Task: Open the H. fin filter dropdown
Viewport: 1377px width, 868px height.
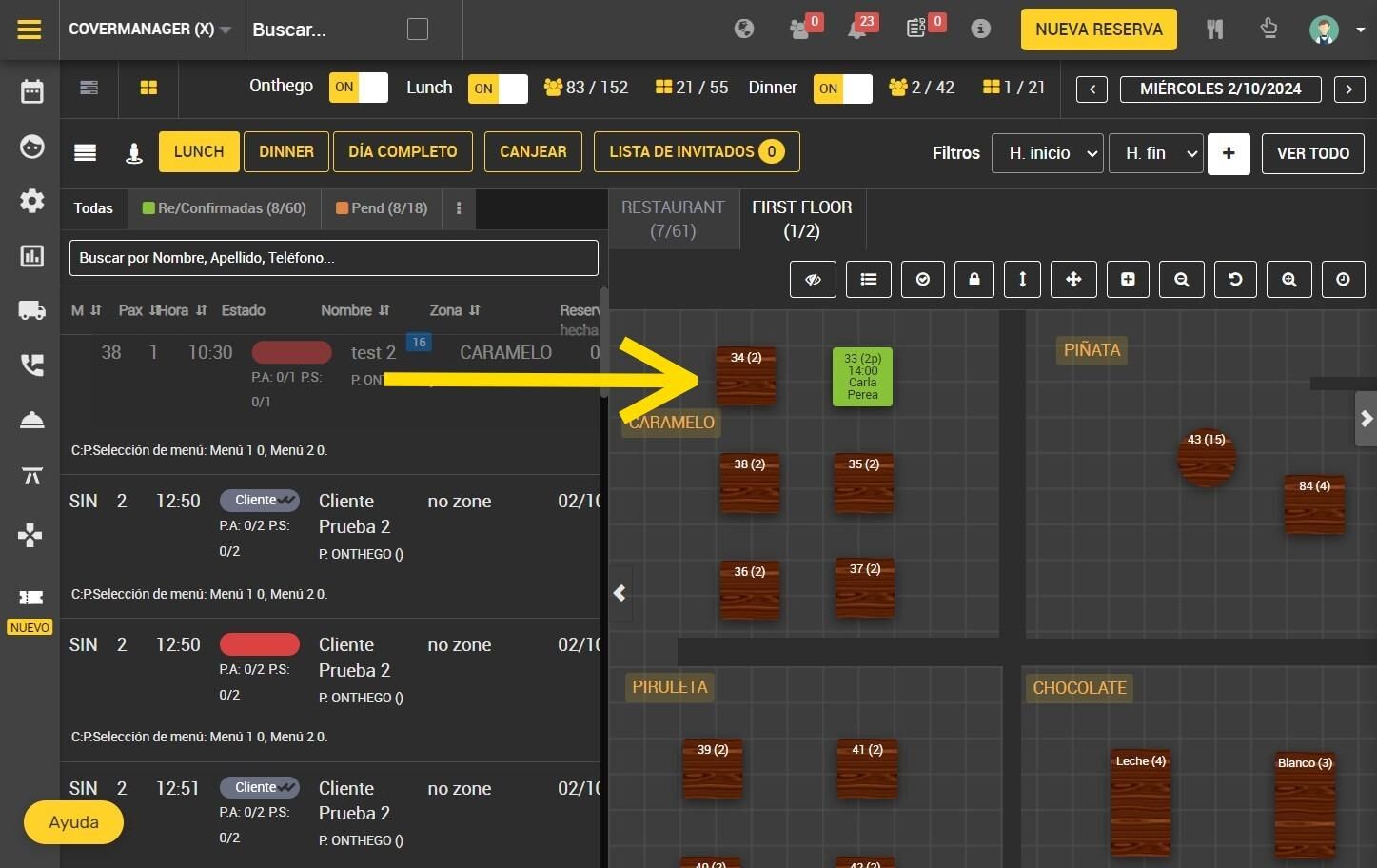Action: pos(1155,153)
